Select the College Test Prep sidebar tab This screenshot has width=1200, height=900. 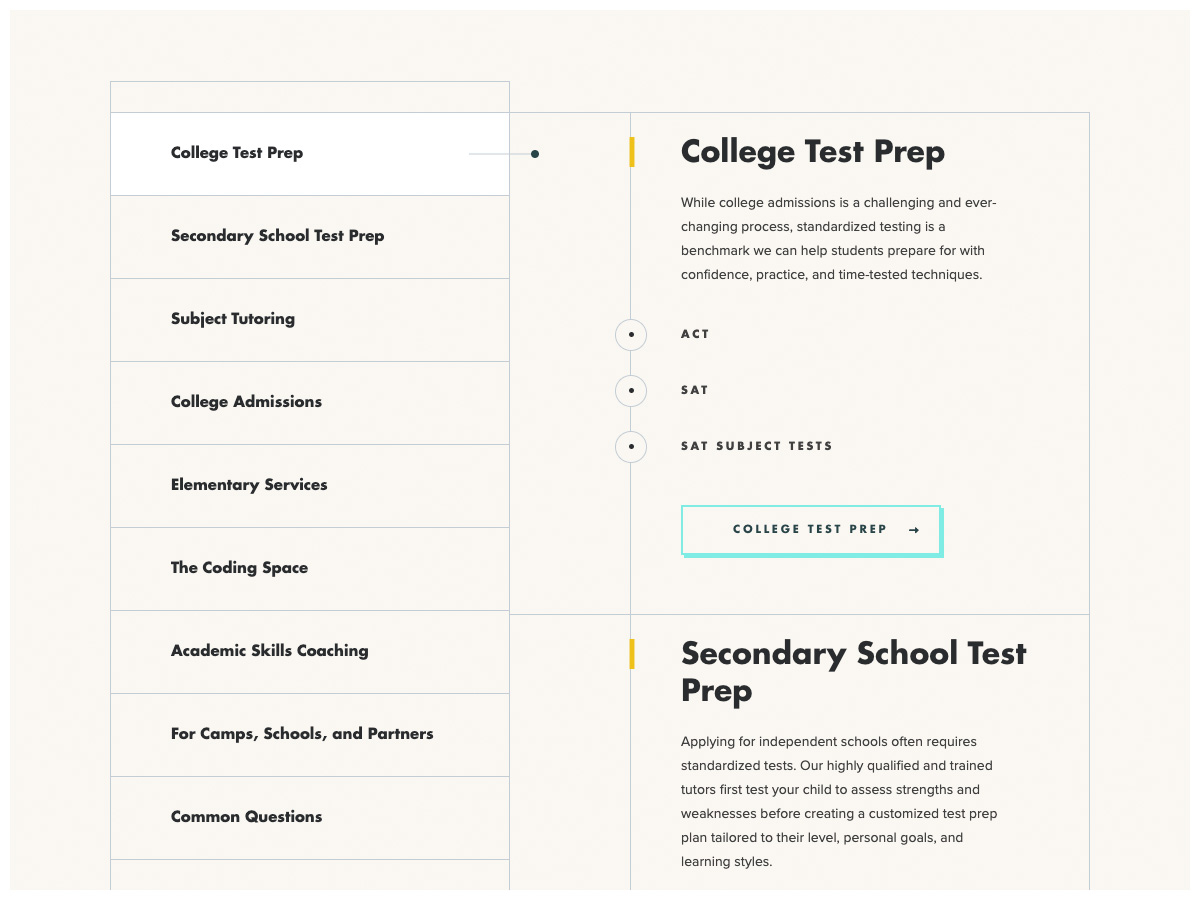tap(237, 153)
